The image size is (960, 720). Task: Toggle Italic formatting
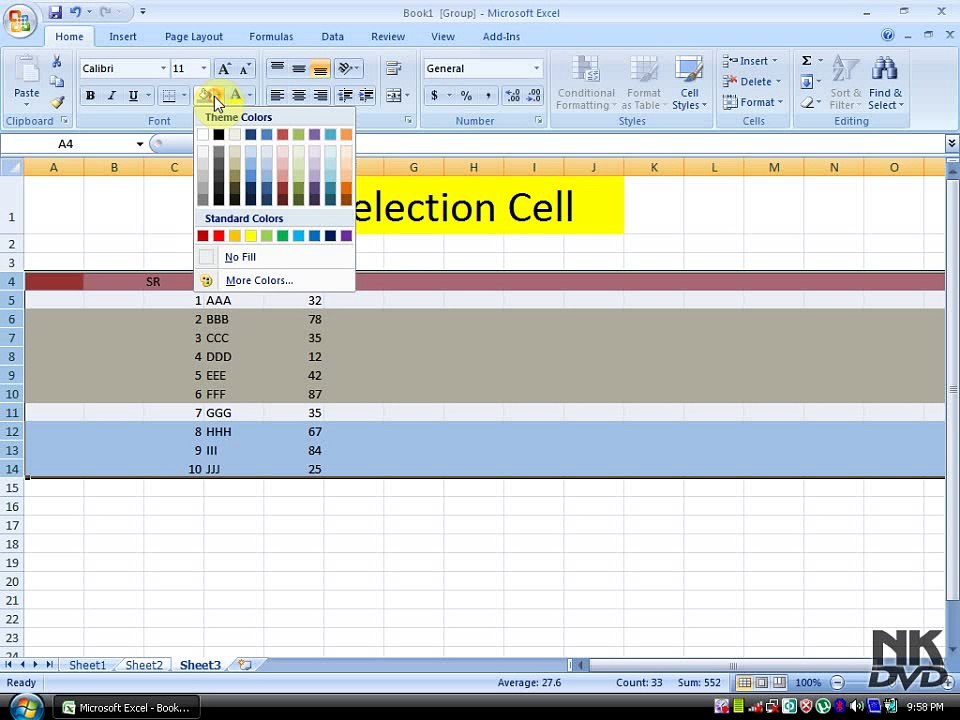(x=111, y=96)
